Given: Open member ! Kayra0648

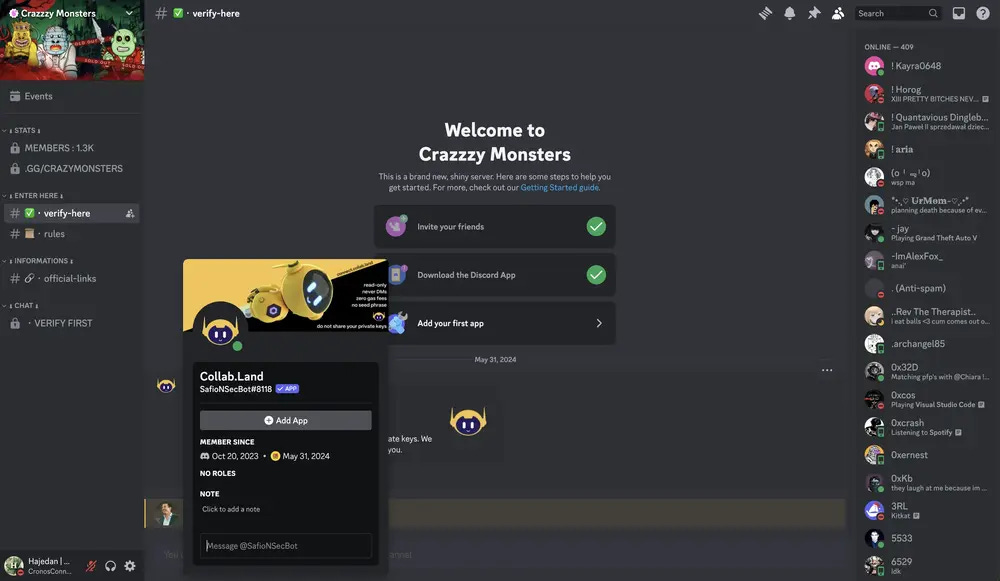Looking at the screenshot, I should coord(927,66).
